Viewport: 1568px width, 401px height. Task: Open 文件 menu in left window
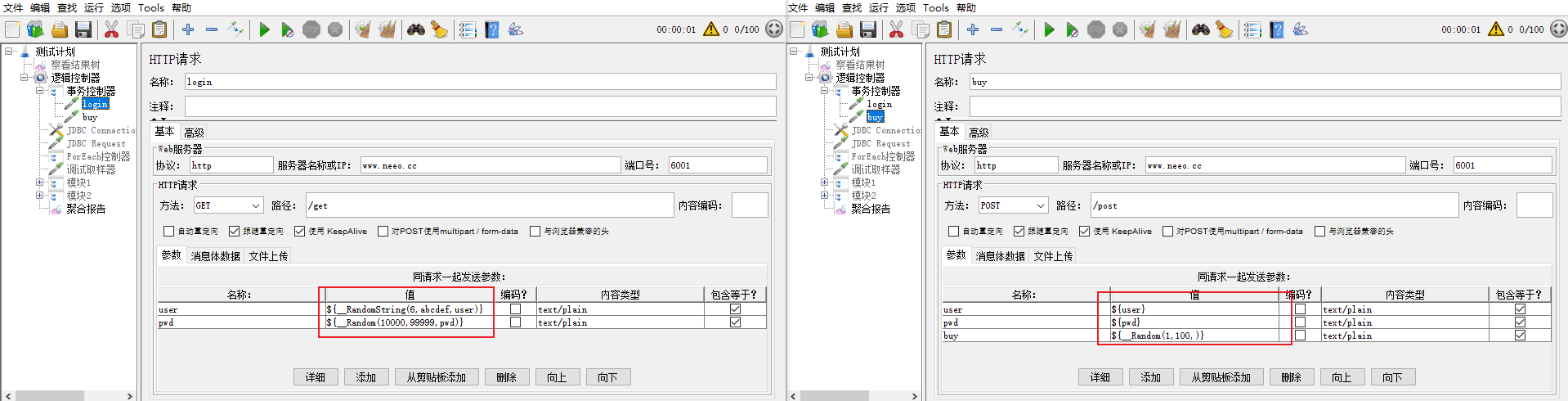(13, 7)
